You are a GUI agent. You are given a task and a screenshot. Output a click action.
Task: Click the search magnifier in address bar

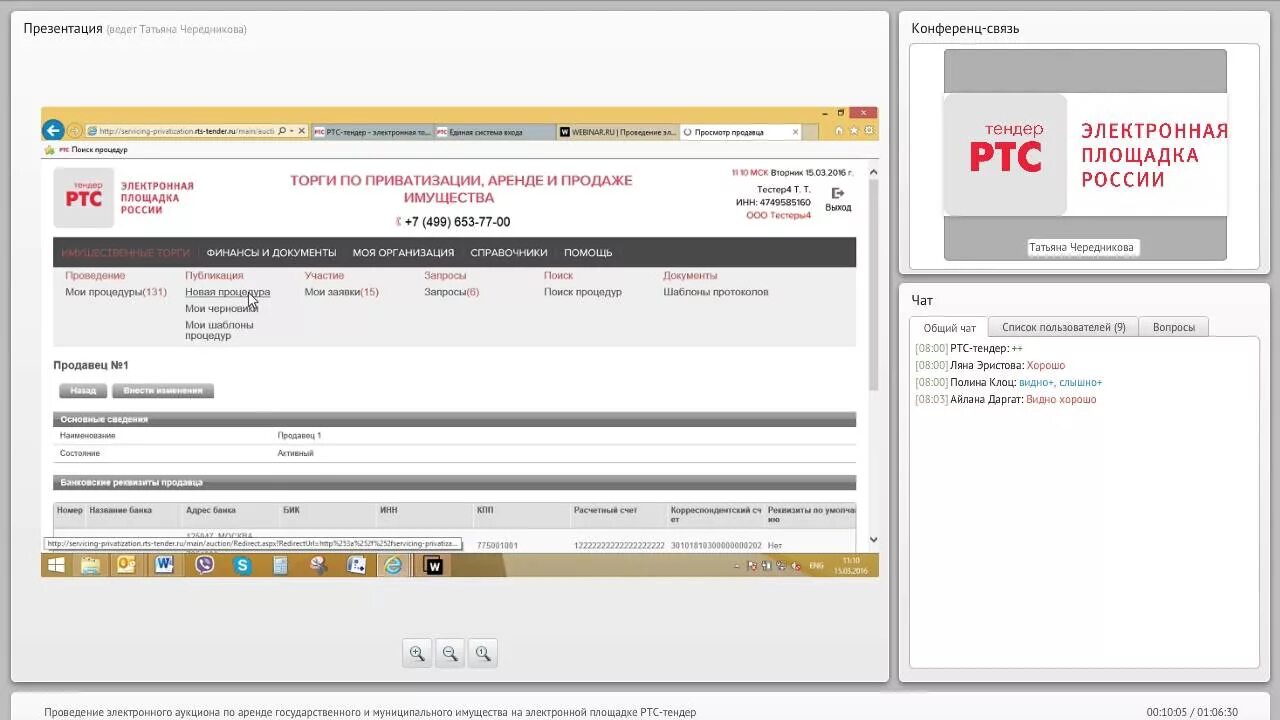pyautogui.click(x=283, y=131)
